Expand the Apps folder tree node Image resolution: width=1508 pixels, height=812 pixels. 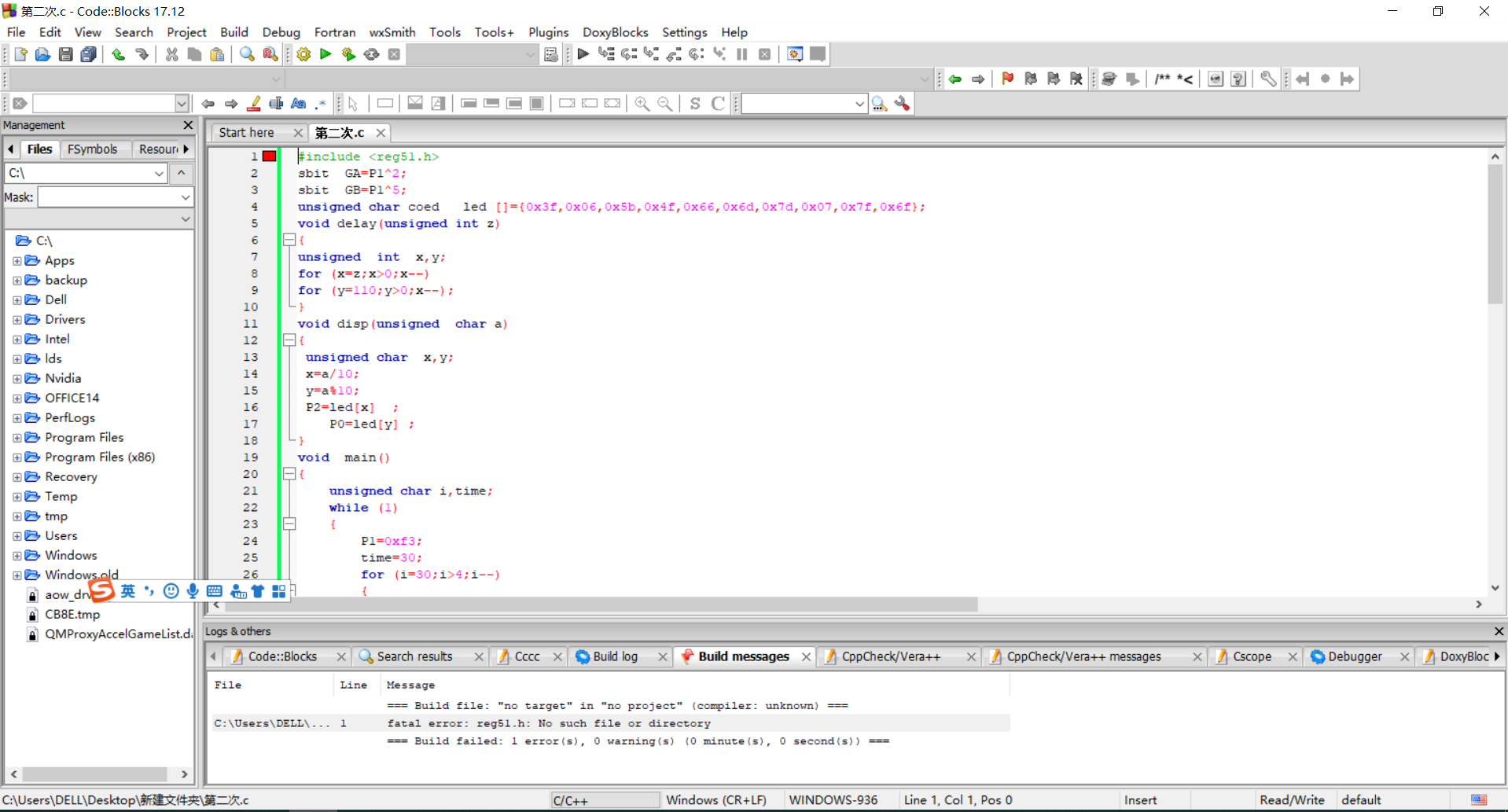click(x=17, y=261)
